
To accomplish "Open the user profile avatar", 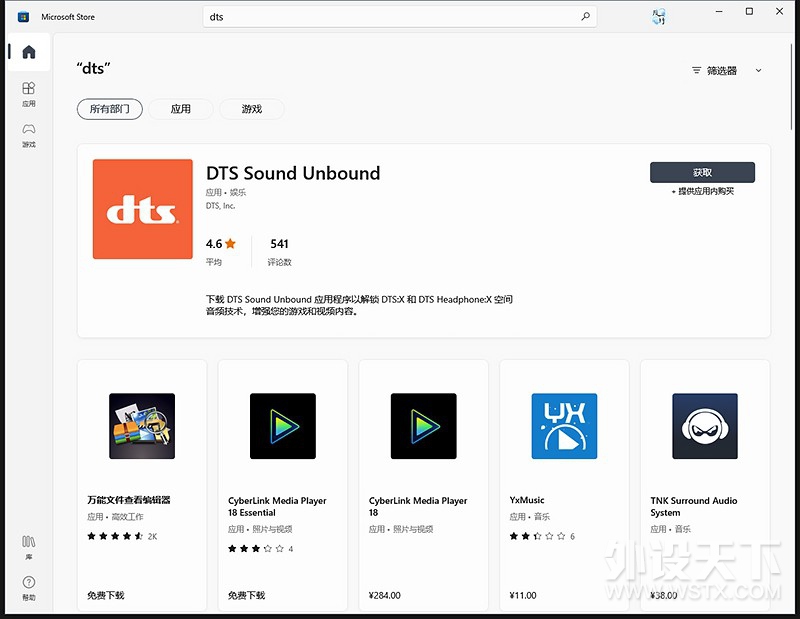I will [659, 16].
